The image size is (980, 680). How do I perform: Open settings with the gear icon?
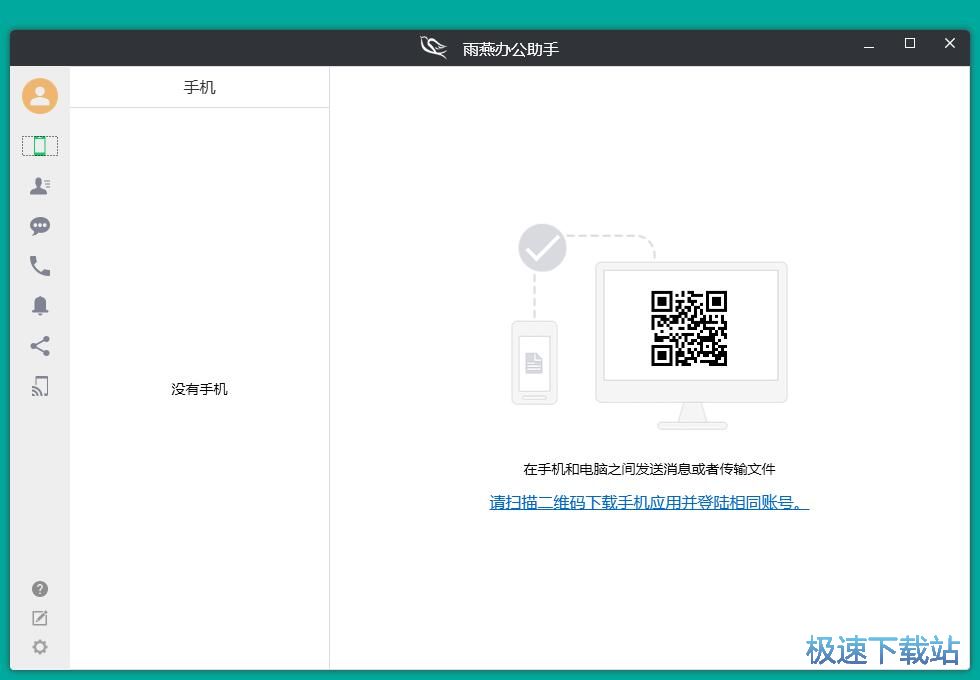tap(40, 647)
